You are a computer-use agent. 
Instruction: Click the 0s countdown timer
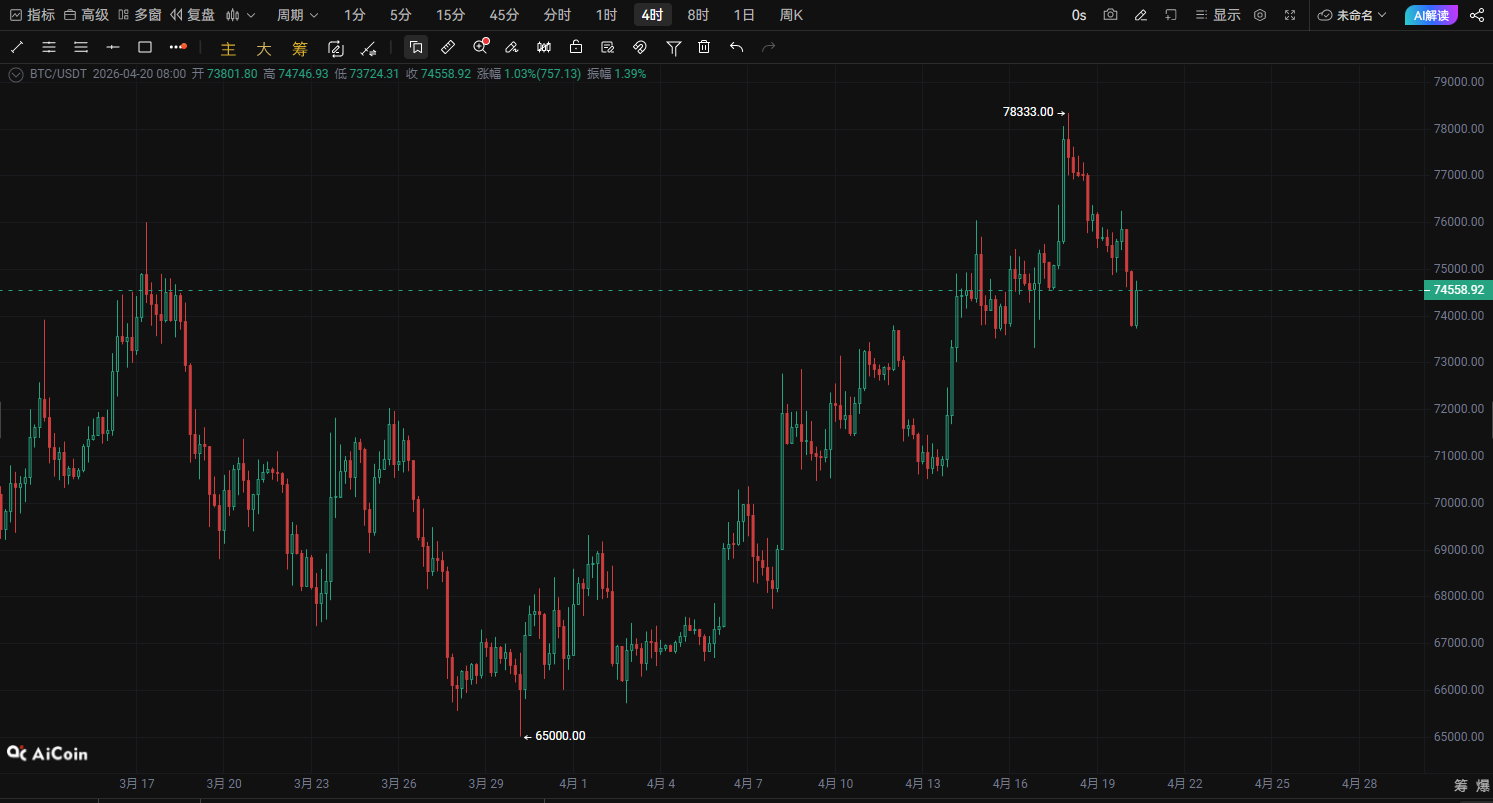pos(1079,15)
